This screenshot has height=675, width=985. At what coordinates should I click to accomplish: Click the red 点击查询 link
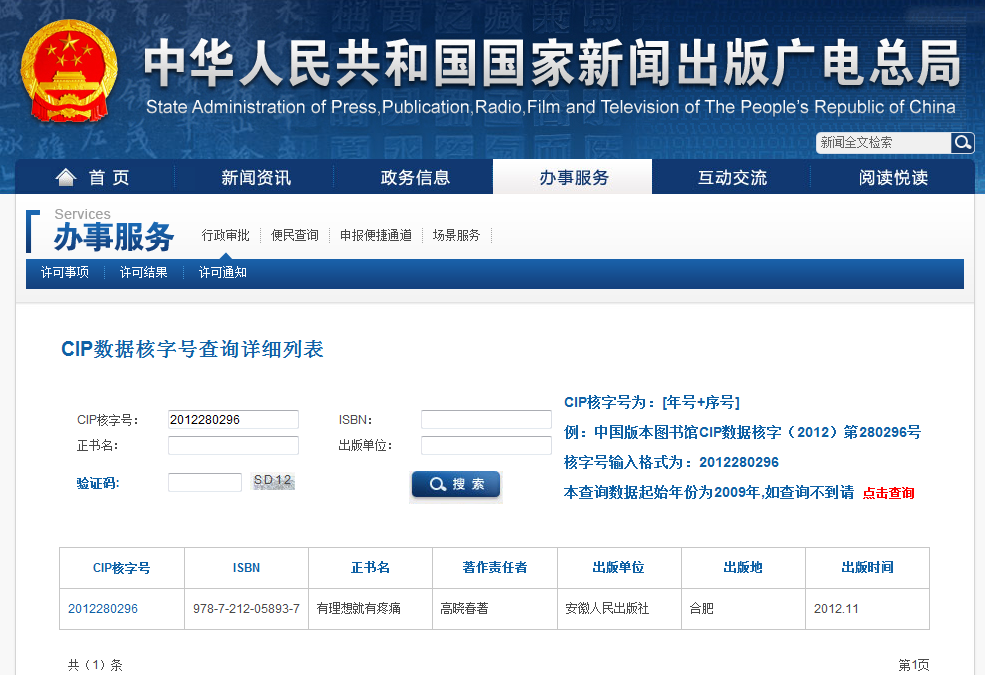888,493
